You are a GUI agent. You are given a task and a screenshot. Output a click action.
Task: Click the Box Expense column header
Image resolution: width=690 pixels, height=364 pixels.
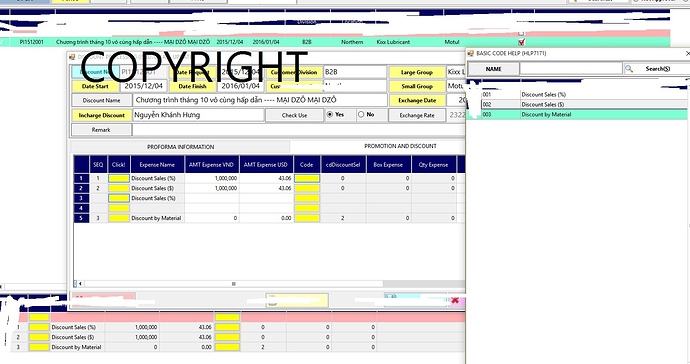[388, 165]
